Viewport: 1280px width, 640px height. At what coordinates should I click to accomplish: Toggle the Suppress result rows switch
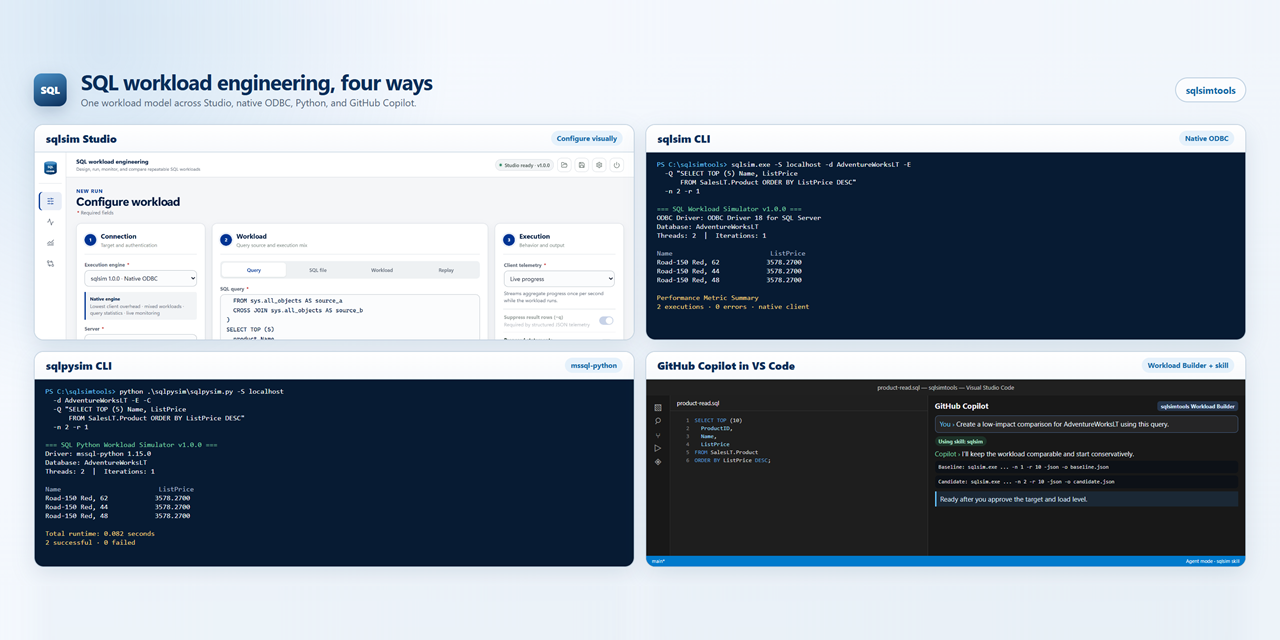[606, 321]
